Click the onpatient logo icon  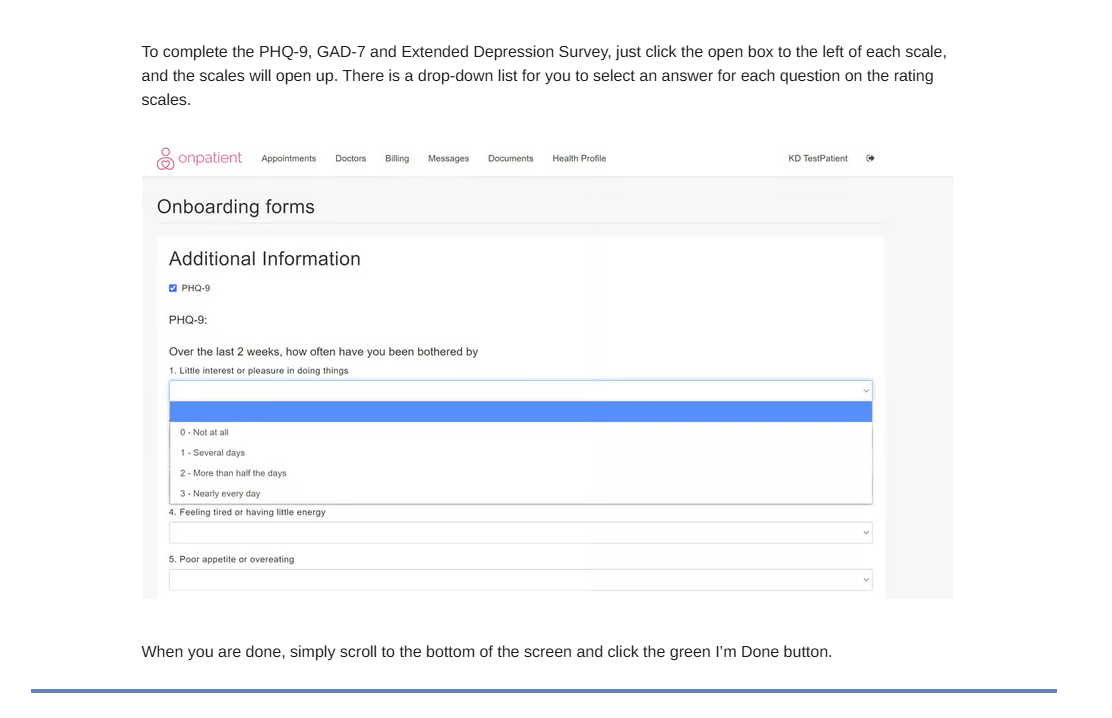(165, 159)
